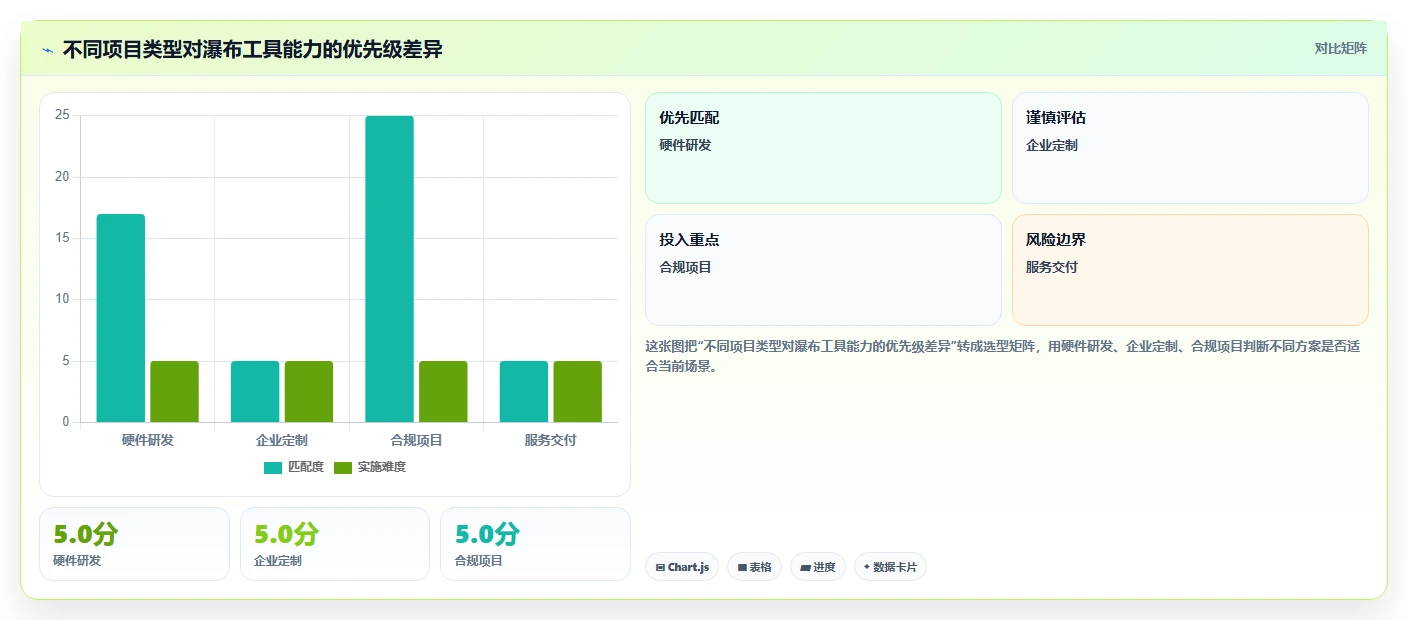Click the y-axis value 25
Image resolution: width=1408 pixels, height=620 pixels.
(62, 116)
